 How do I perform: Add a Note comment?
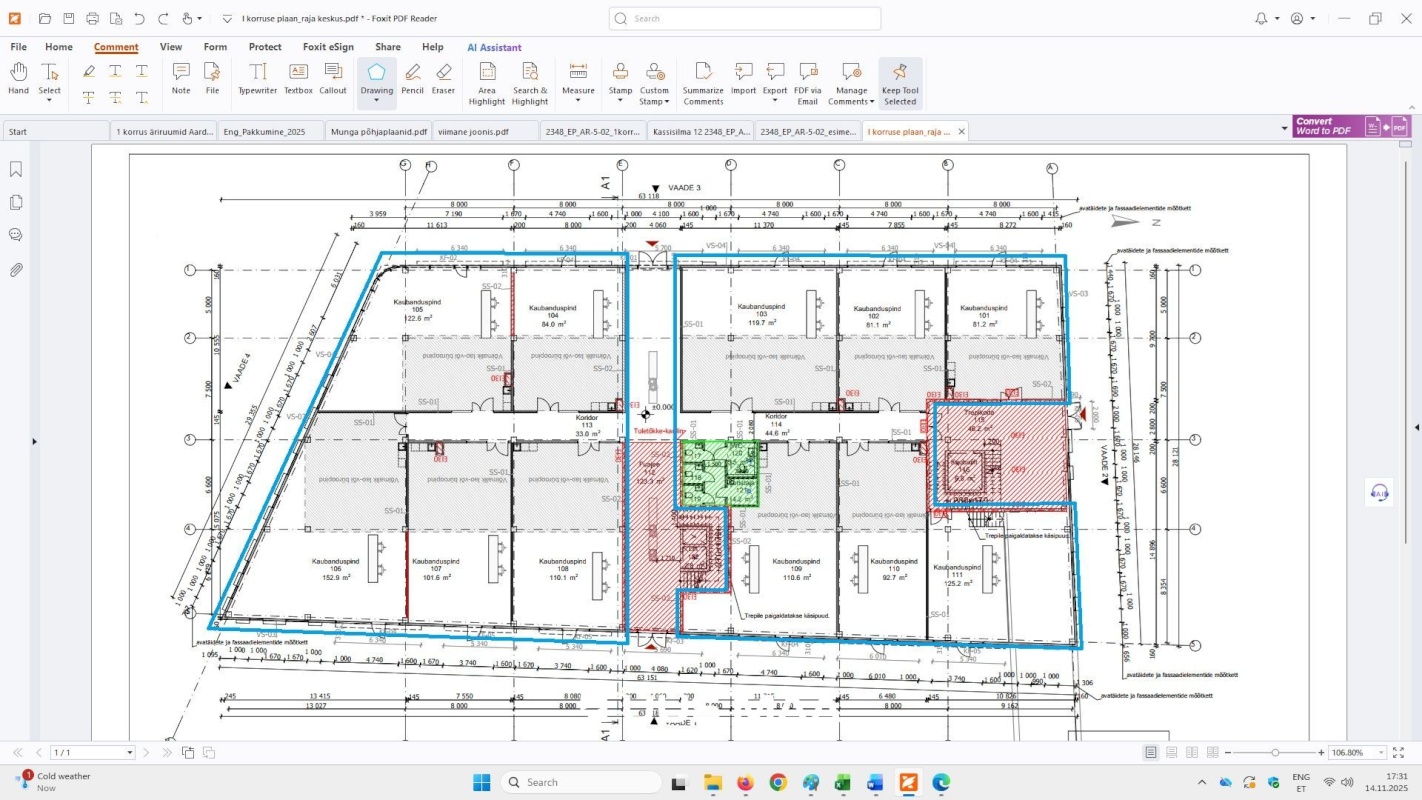pyautogui.click(x=181, y=78)
